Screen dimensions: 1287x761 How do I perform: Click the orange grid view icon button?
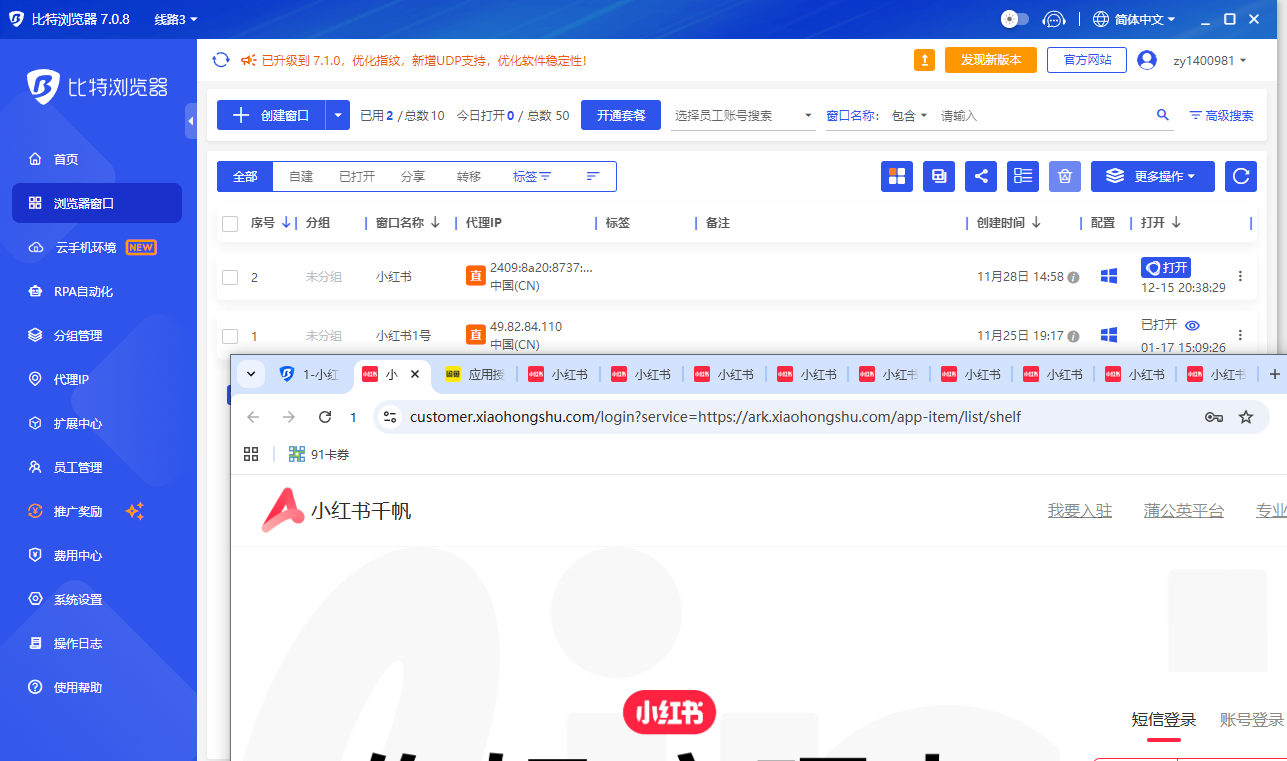tap(897, 176)
